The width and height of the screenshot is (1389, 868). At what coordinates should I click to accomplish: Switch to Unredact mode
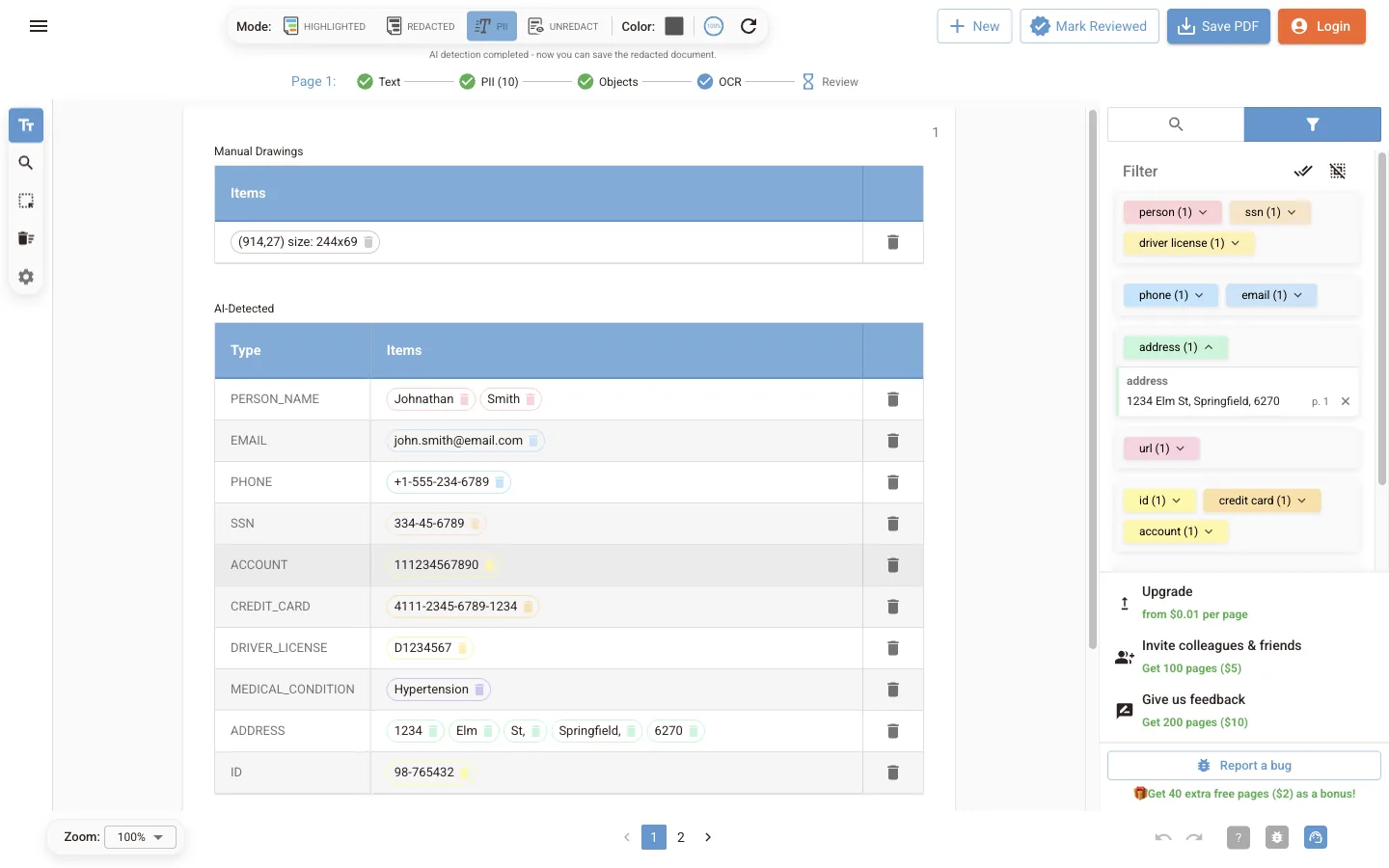[x=563, y=26]
